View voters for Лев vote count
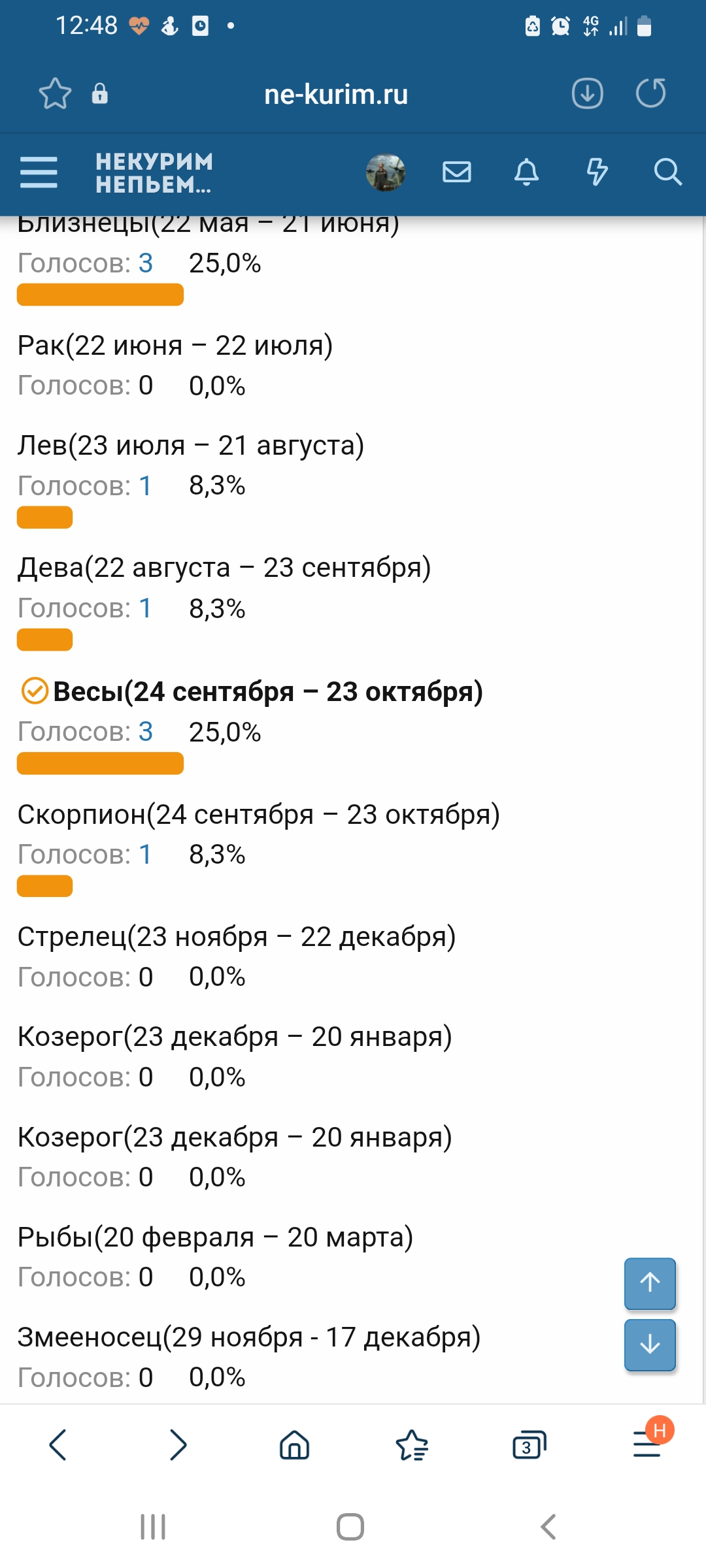Screen dimensions: 706x1568 tap(145, 485)
